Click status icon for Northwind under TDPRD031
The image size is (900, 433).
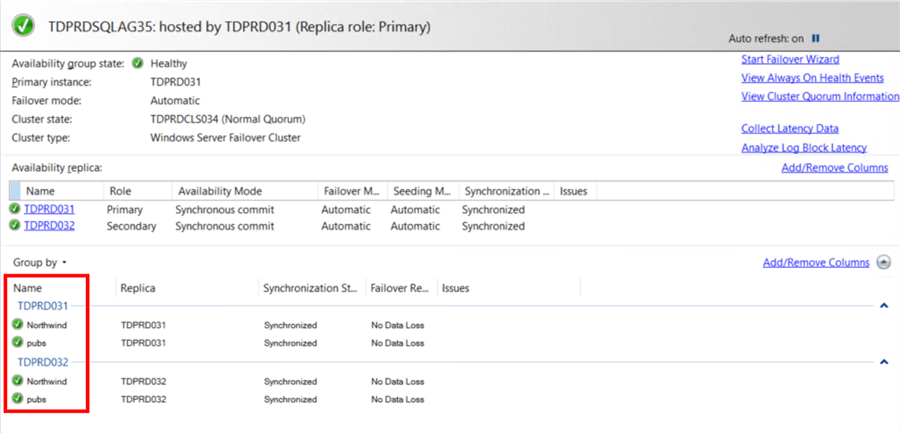18,325
